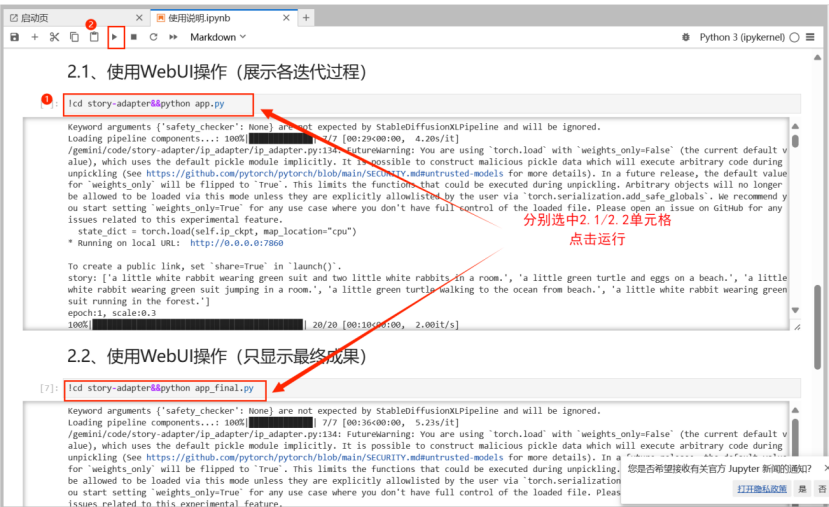Click the Python 3 (ipykernel) kernel name
The height and width of the screenshot is (507, 829).
pyautogui.click(x=742, y=37)
